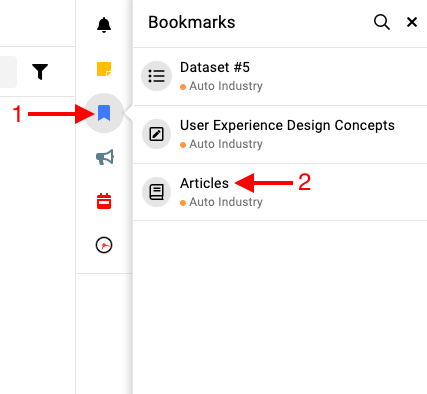Open the time tracker clock icon
Image resolution: width=427 pixels, height=394 pixels.
coord(104,245)
